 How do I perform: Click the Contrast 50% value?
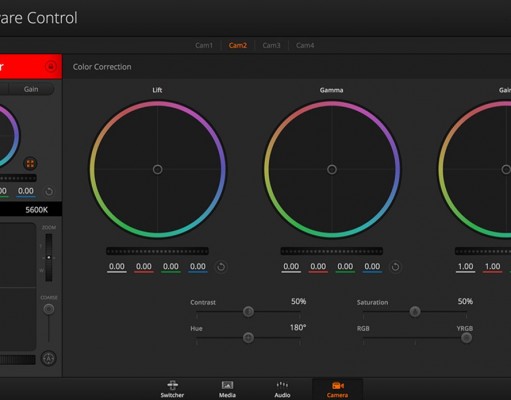click(298, 301)
